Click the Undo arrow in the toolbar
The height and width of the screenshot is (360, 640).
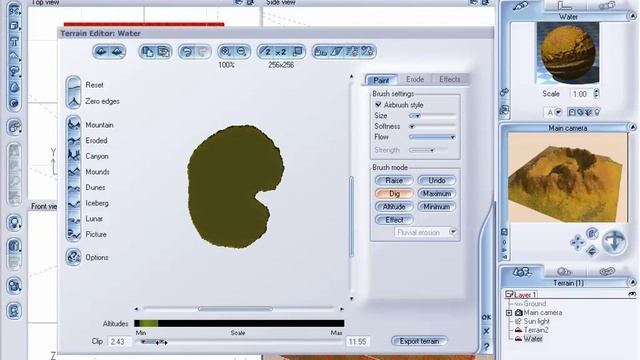coord(187,51)
